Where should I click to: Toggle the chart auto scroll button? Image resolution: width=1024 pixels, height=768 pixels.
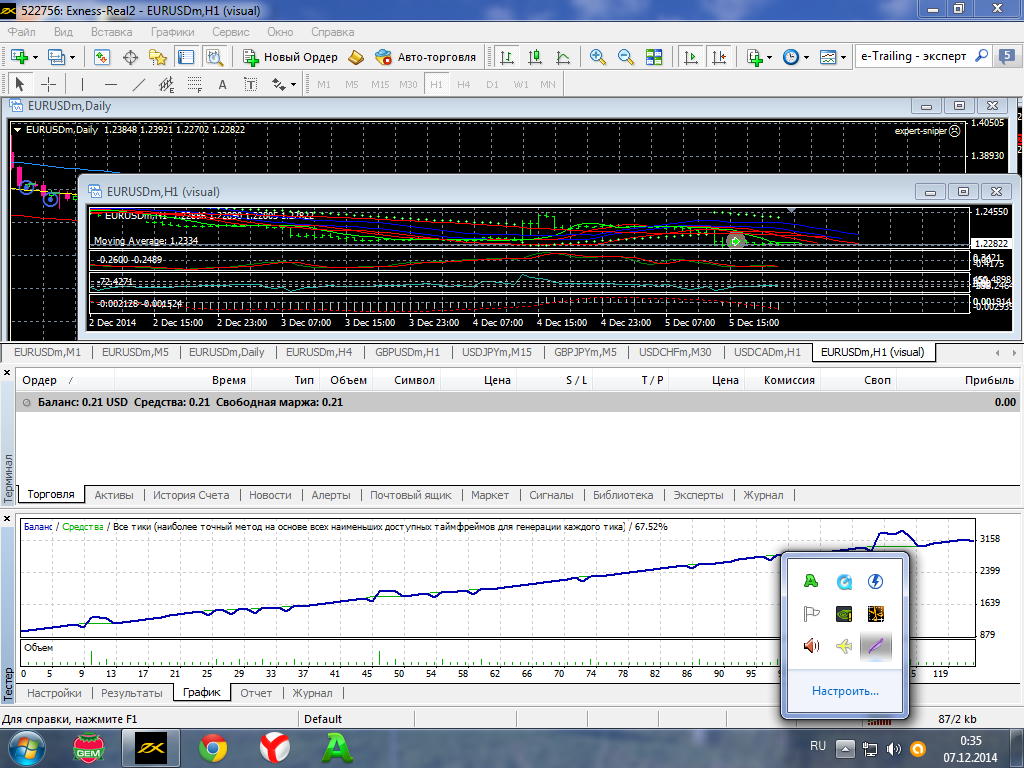690,57
